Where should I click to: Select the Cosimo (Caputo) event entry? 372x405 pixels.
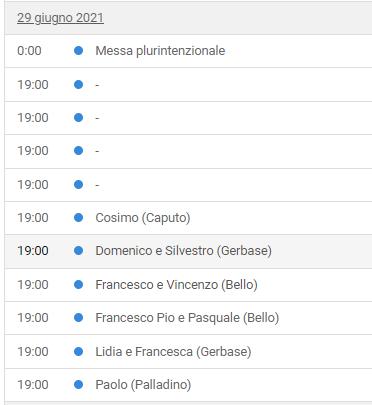[143, 218]
